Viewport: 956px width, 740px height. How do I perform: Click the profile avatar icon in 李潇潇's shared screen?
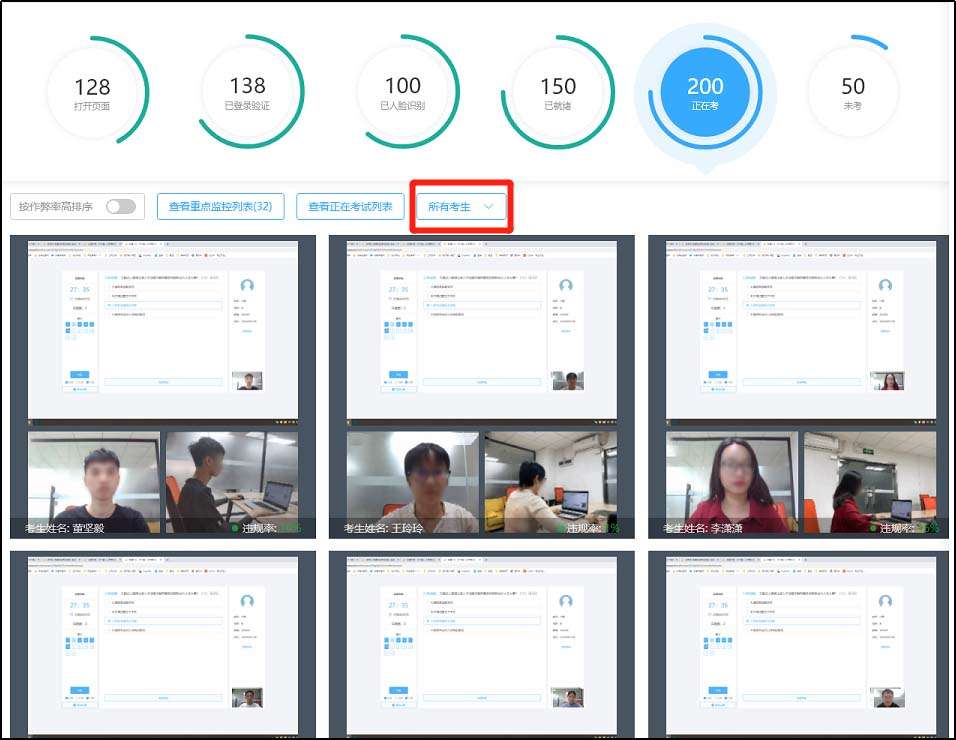(885, 286)
